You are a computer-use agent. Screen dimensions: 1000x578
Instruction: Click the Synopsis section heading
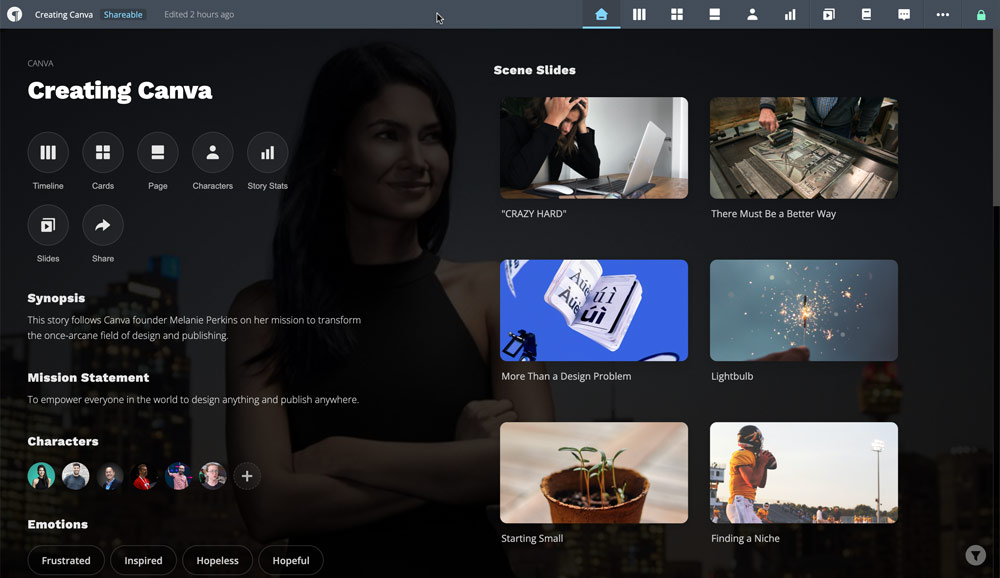(x=56, y=298)
